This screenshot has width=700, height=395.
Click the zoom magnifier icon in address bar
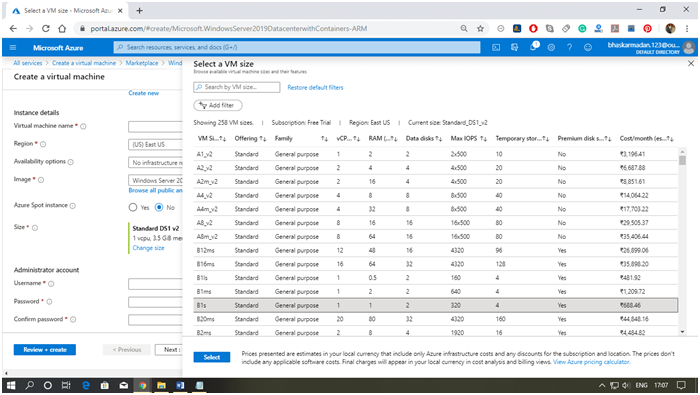coord(464,29)
